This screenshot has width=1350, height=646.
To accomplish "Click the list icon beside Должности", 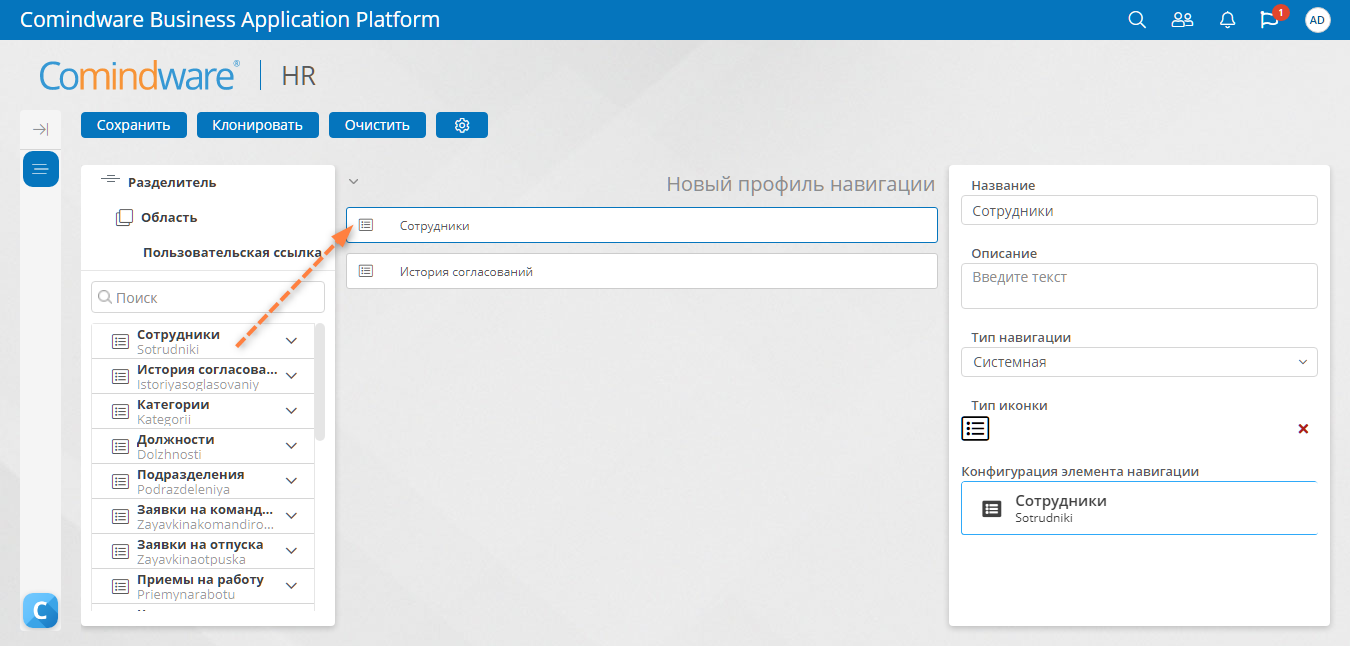I will coord(120,446).
